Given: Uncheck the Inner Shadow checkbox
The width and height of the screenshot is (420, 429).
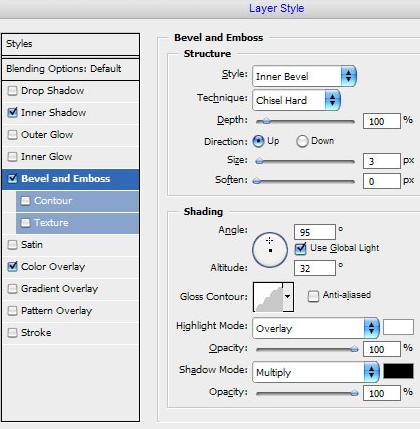Looking at the screenshot, I should (x=12, y=113).
